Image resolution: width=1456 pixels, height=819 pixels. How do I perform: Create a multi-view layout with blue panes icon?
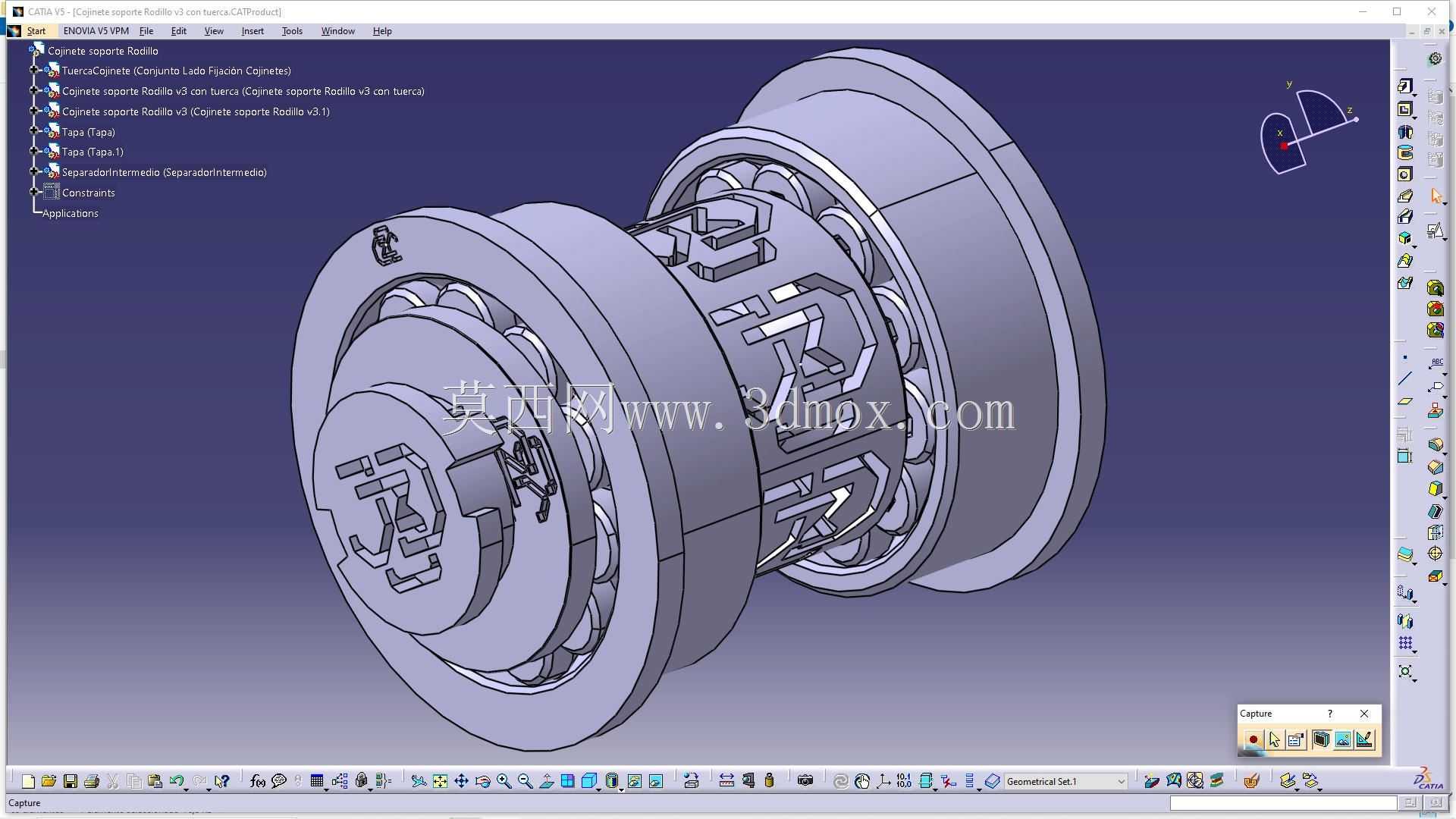(x=567, y=781)
